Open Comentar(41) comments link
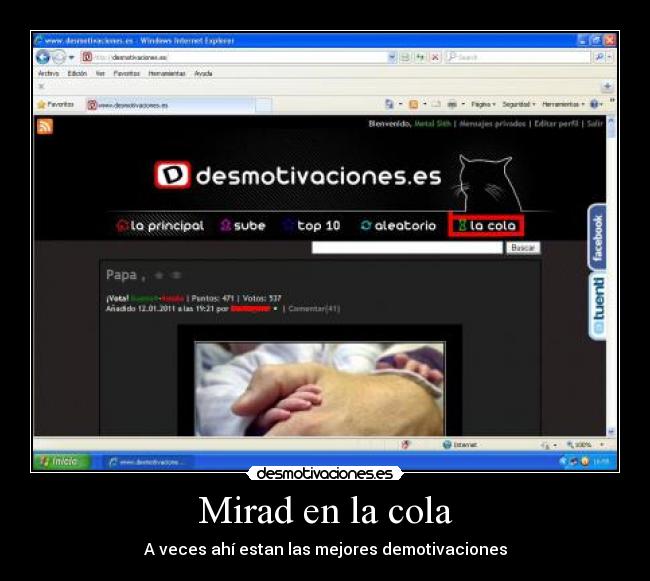Viewport: 650px width, 581px height. 314,309
